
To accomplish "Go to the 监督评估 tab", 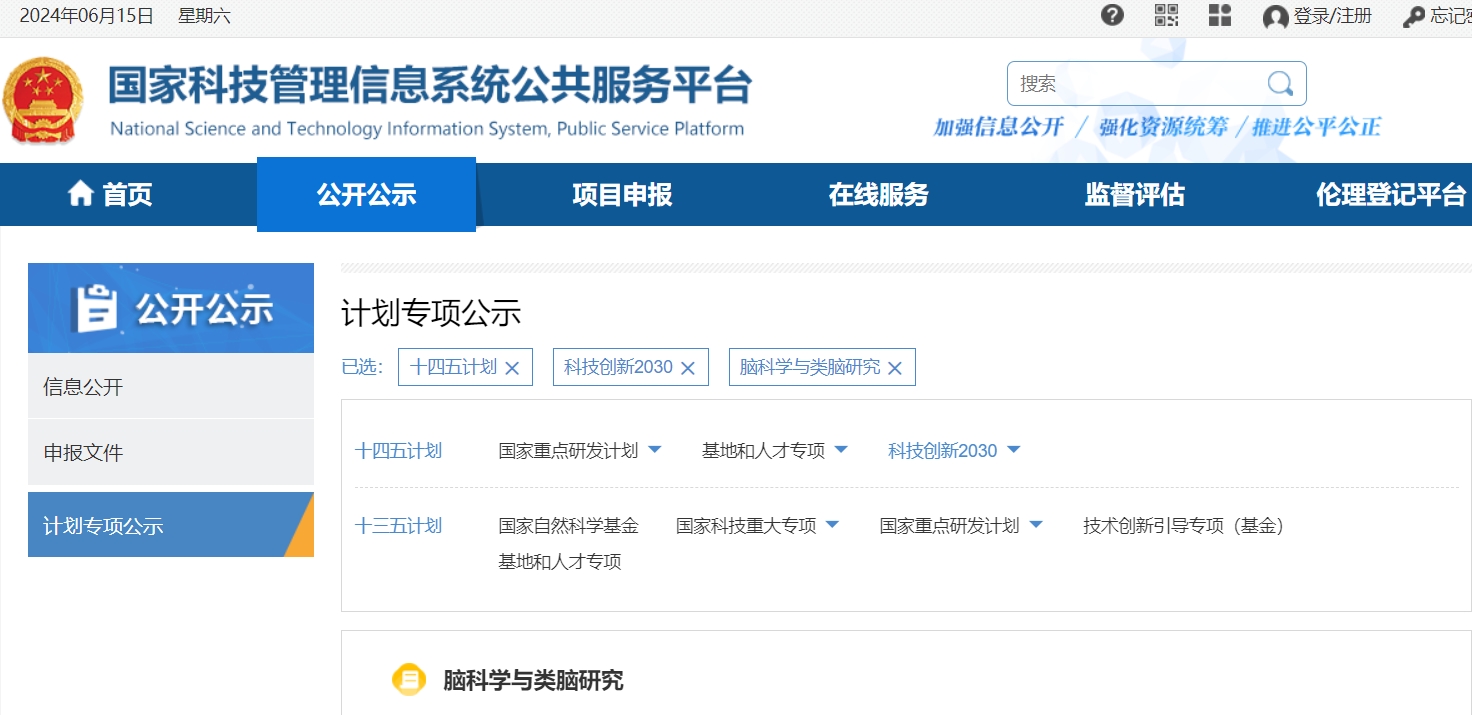I will tap(1134, 194).
